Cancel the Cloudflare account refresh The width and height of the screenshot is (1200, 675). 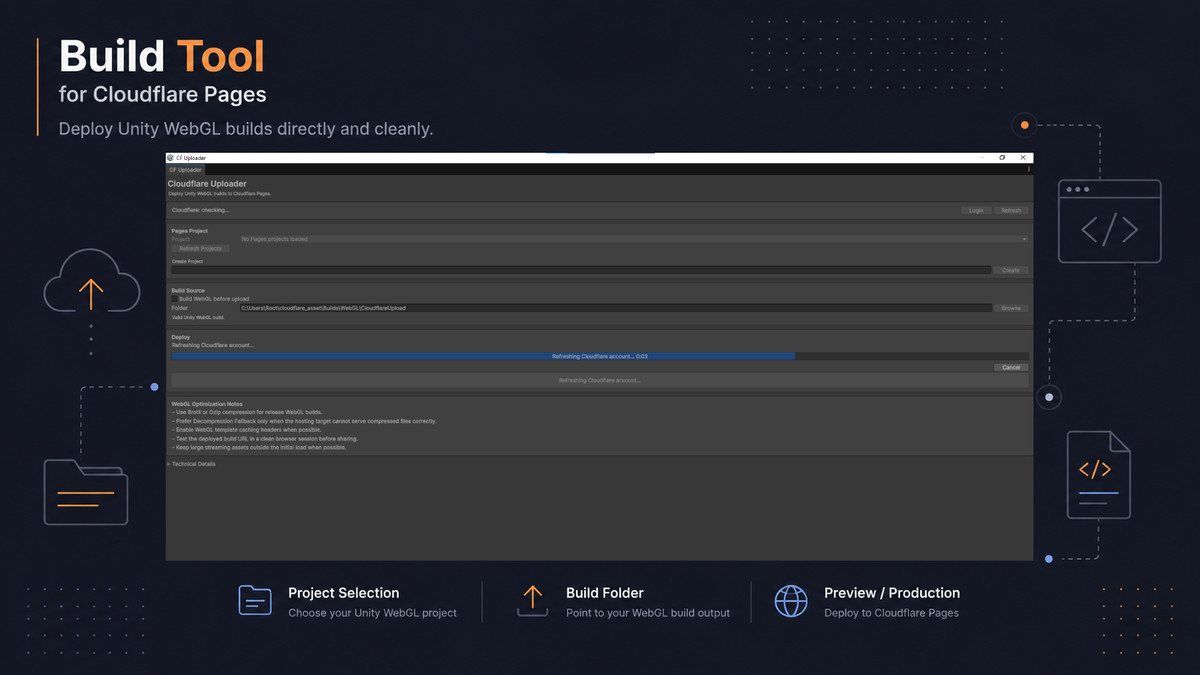1011,367
